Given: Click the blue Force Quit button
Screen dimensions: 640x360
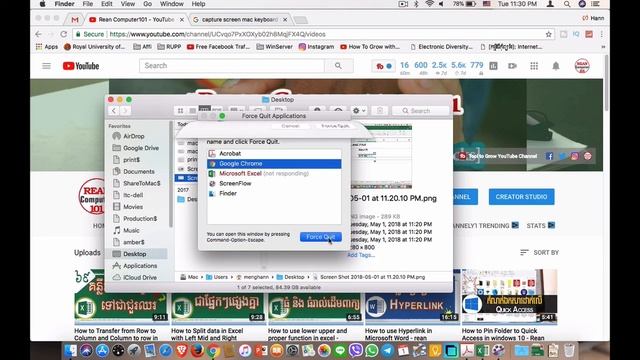Looking at the screenshot, I should click(321, 237).
